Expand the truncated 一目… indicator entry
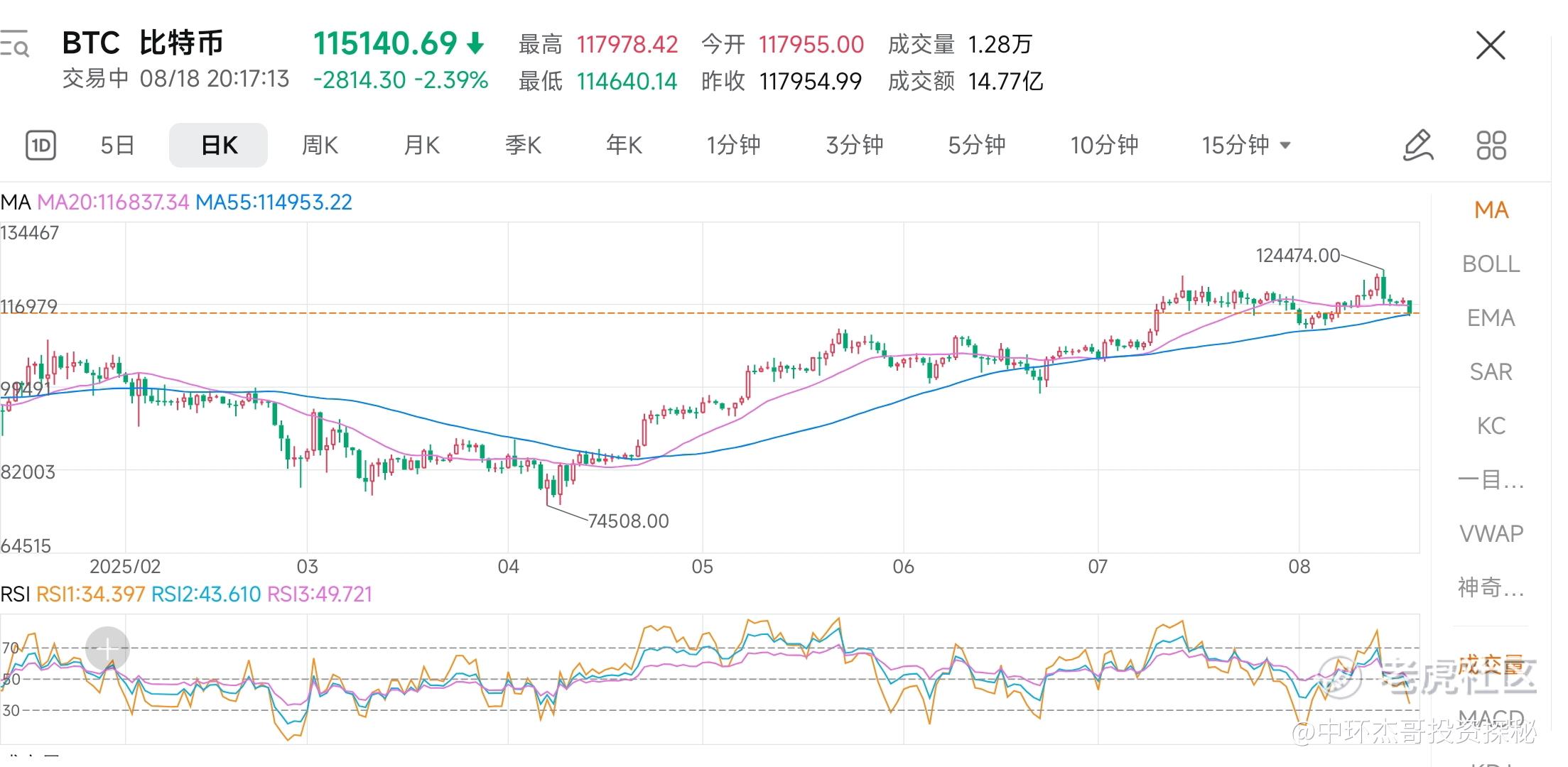This screenshot has width=1568, height=767. pos(1491,480)
